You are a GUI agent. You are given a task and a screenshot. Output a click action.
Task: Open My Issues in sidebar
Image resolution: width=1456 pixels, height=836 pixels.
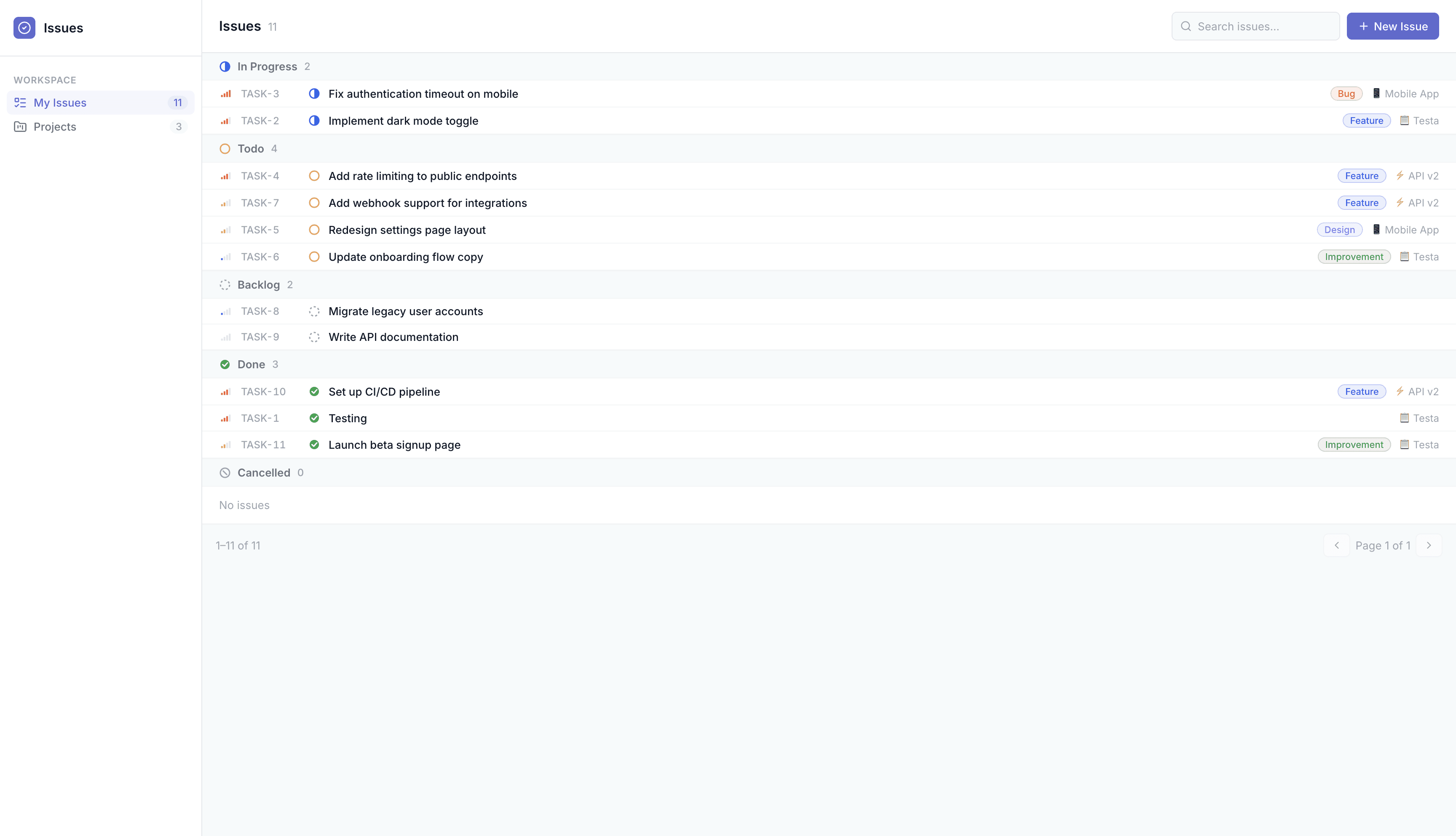coord(60,103)
